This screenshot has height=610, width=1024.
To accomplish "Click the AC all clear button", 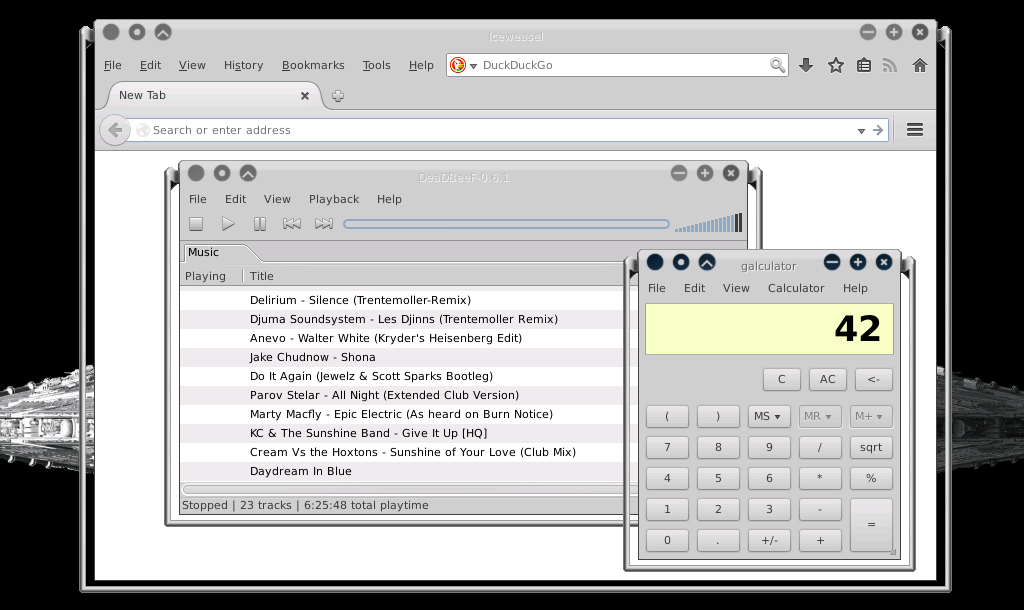I will (827, 379).
